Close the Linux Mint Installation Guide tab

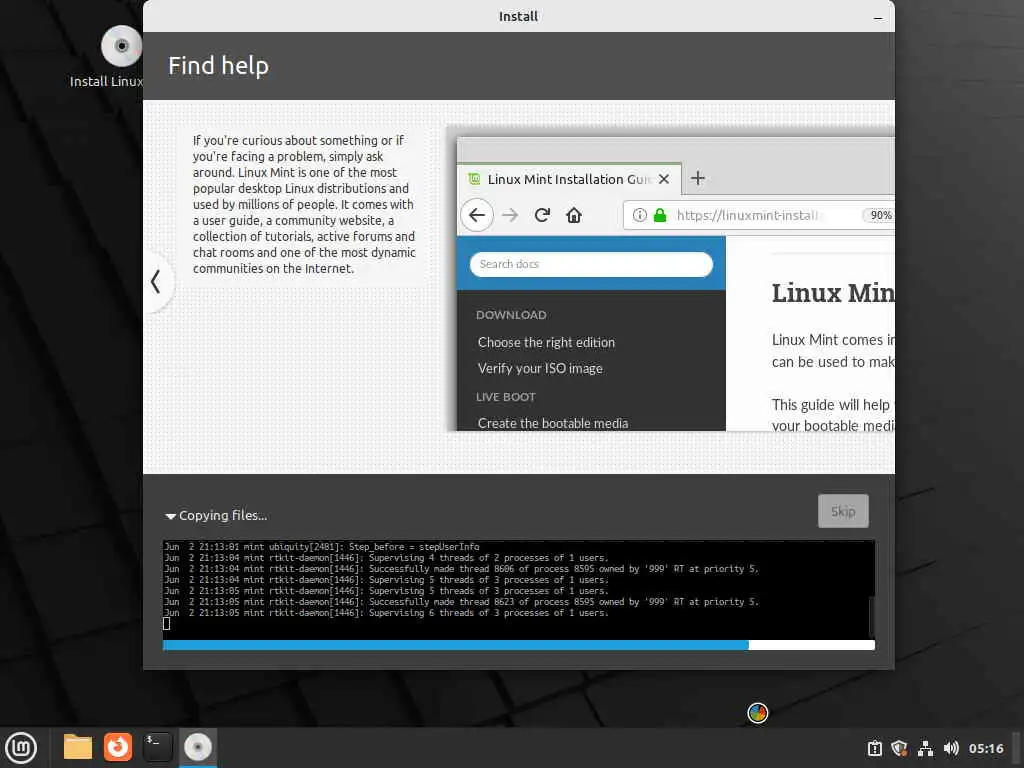point(664,179)
